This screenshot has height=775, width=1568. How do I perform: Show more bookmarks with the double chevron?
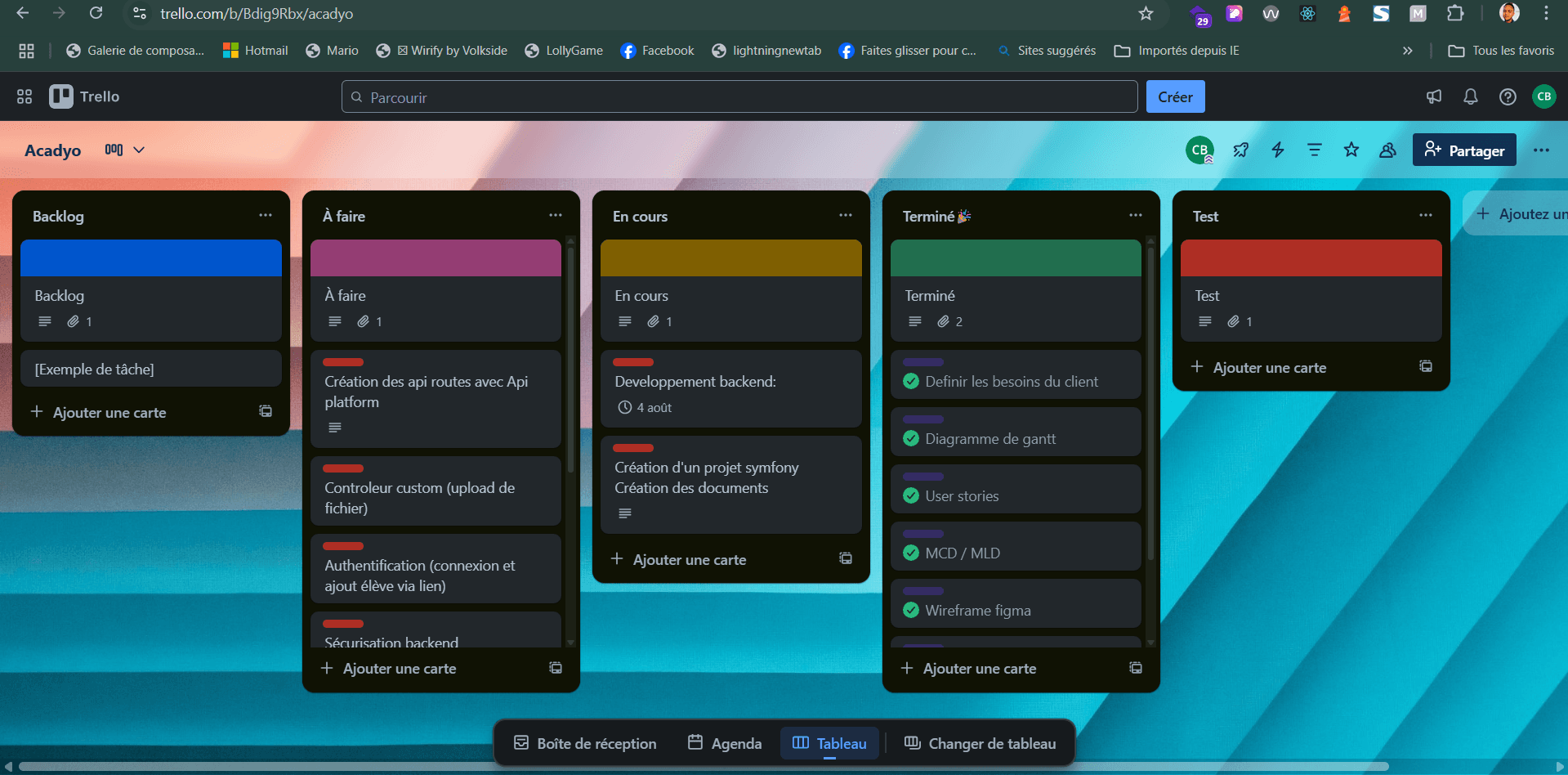coord(1407,51)
